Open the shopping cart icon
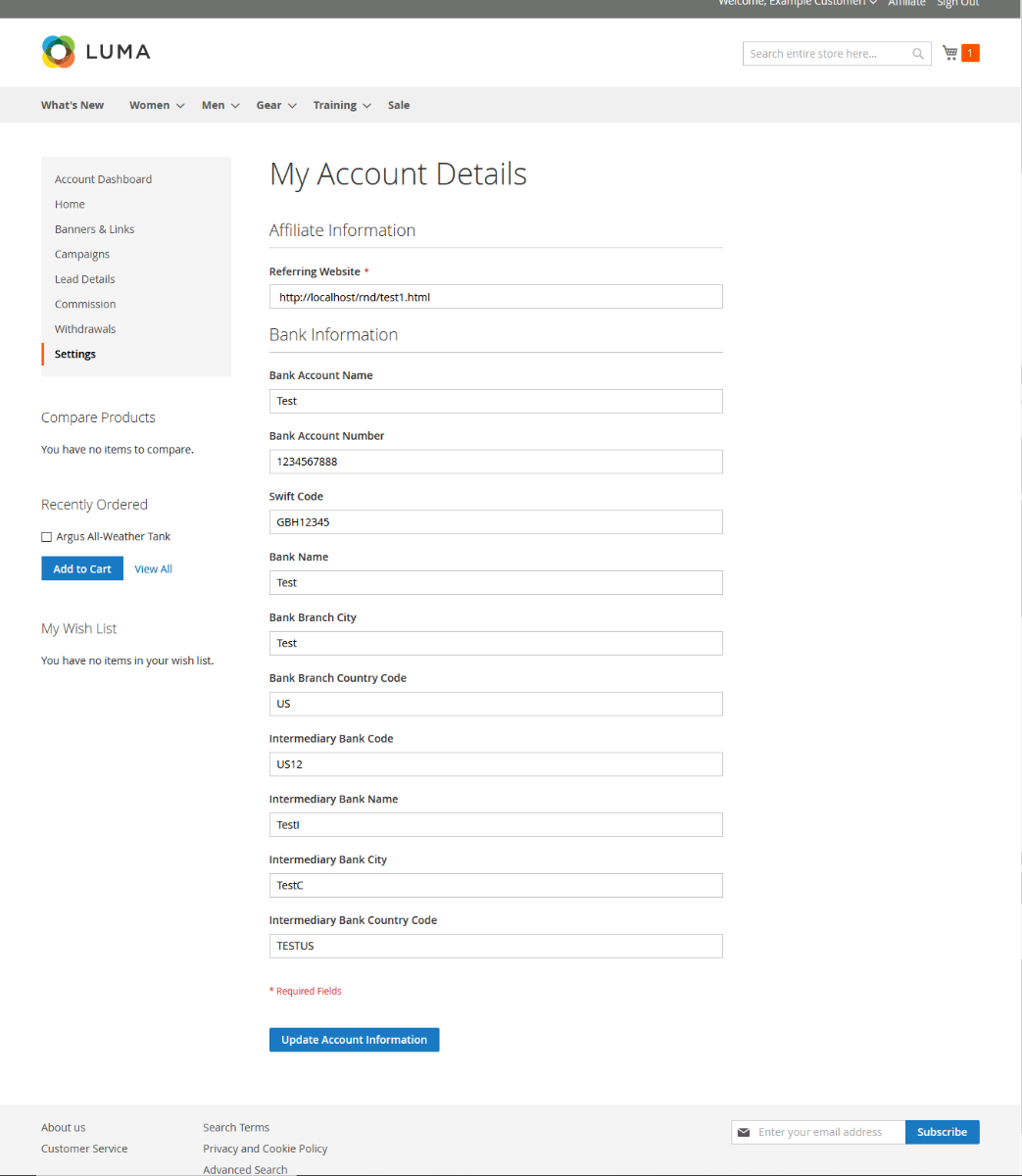 [x=949, y=53]
